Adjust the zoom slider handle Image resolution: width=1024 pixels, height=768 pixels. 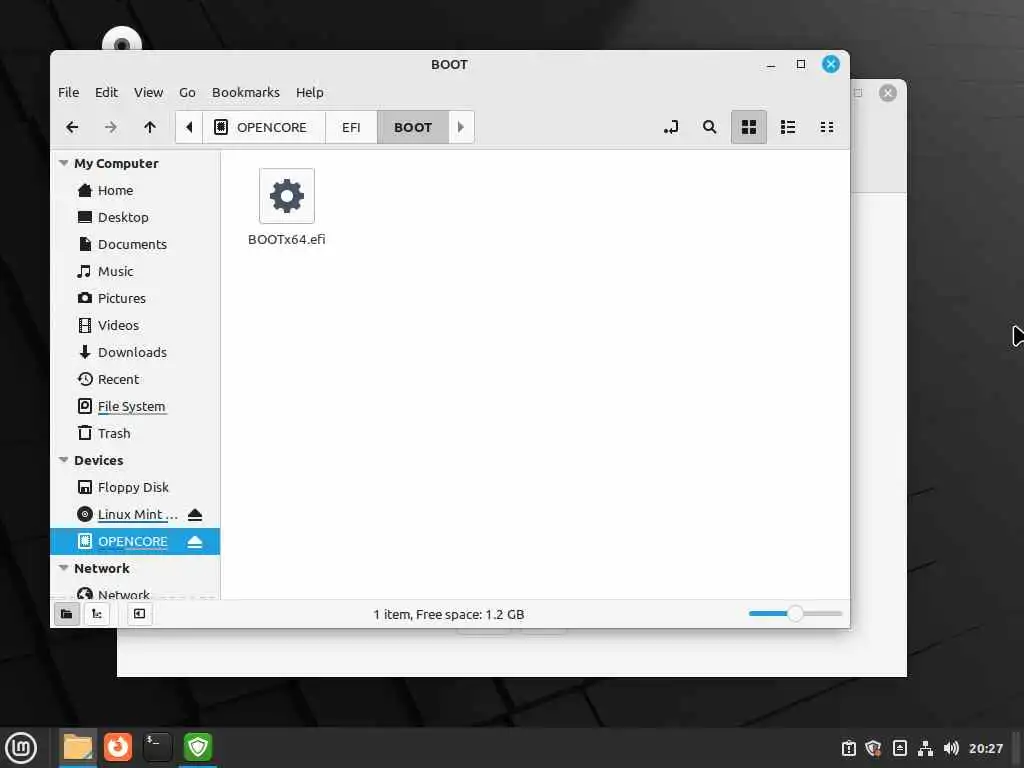(795, 614)
